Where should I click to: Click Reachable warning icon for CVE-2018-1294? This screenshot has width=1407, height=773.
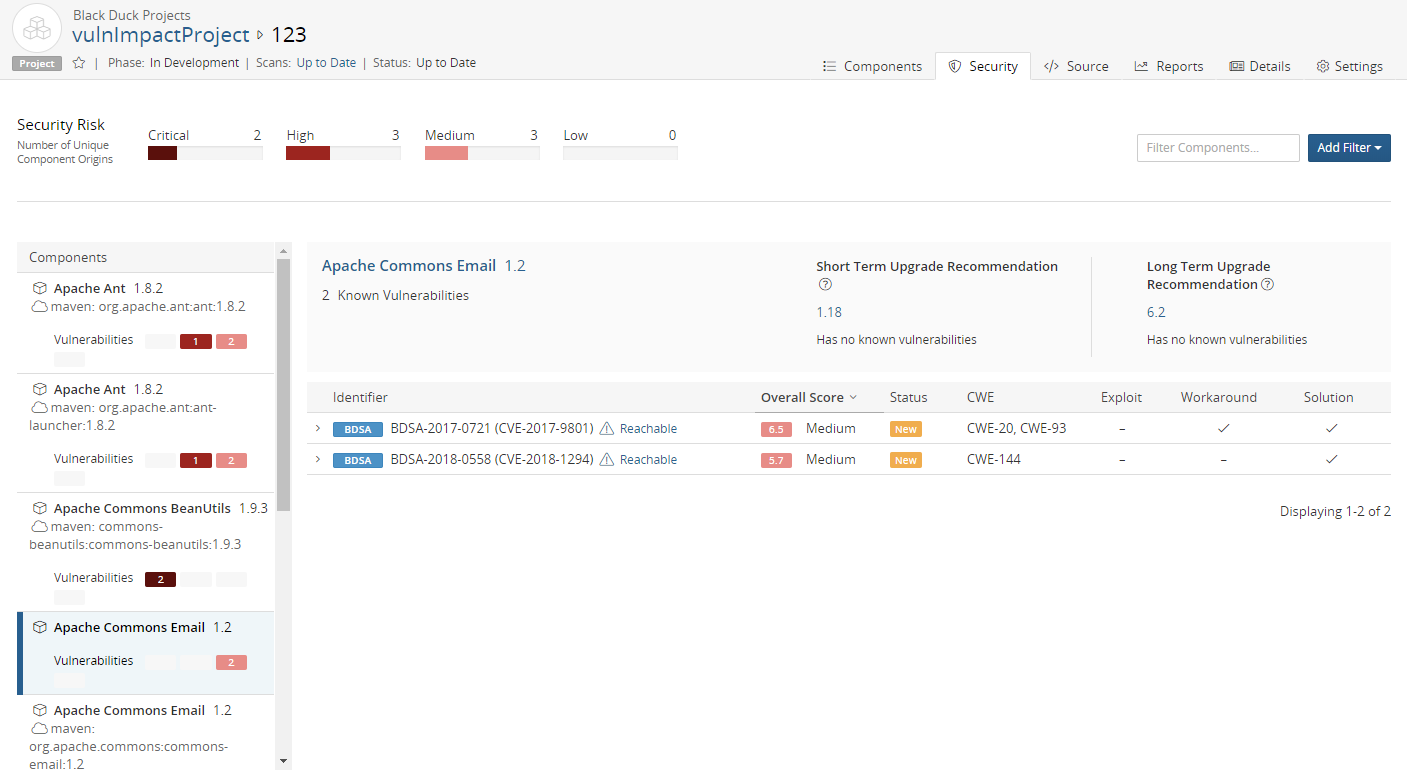tap(606, 460)
